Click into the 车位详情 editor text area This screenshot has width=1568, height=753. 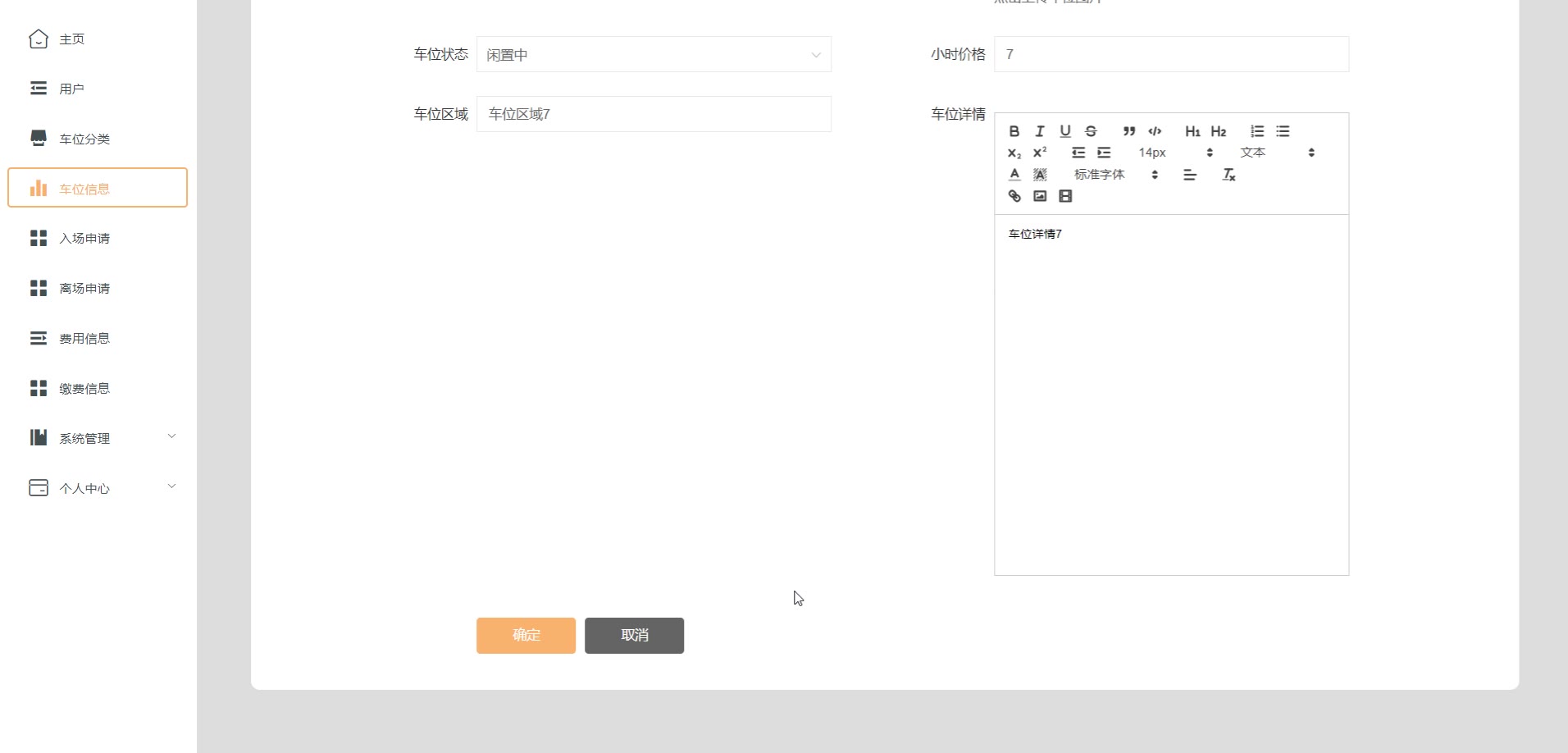(1171, 395)
